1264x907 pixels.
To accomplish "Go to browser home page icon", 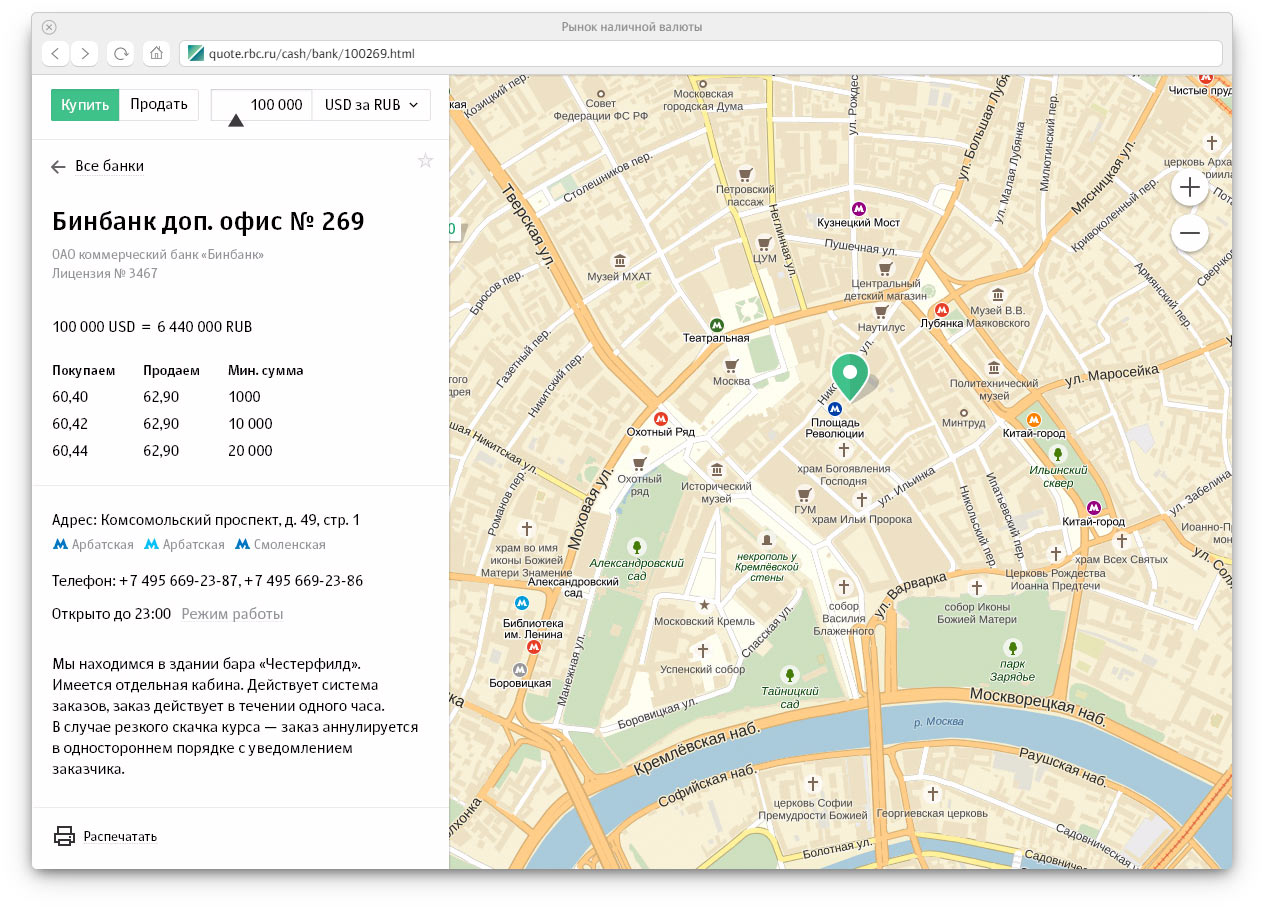I will pos(156,53).
